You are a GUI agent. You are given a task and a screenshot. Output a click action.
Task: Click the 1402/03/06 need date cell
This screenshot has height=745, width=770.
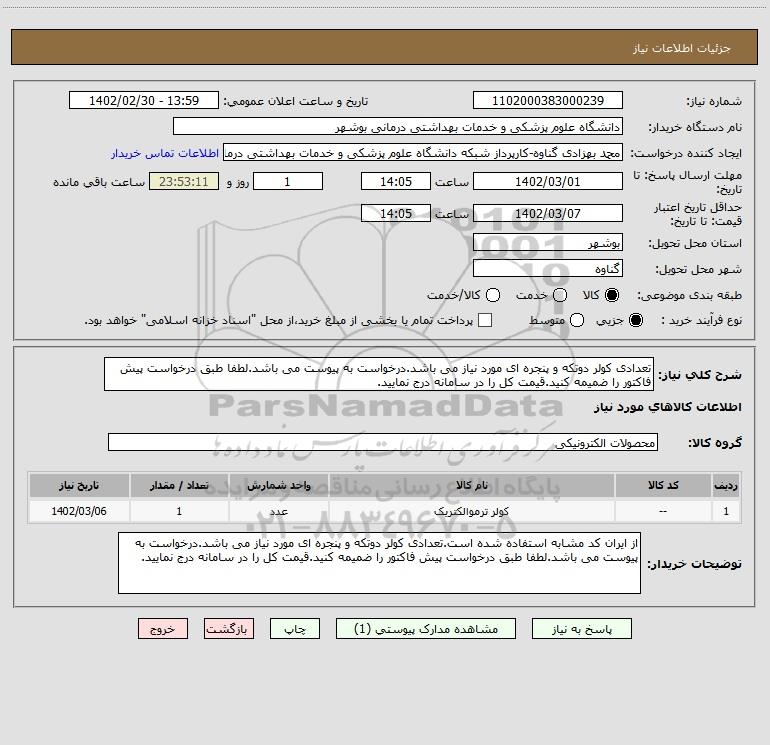point(79,511)
